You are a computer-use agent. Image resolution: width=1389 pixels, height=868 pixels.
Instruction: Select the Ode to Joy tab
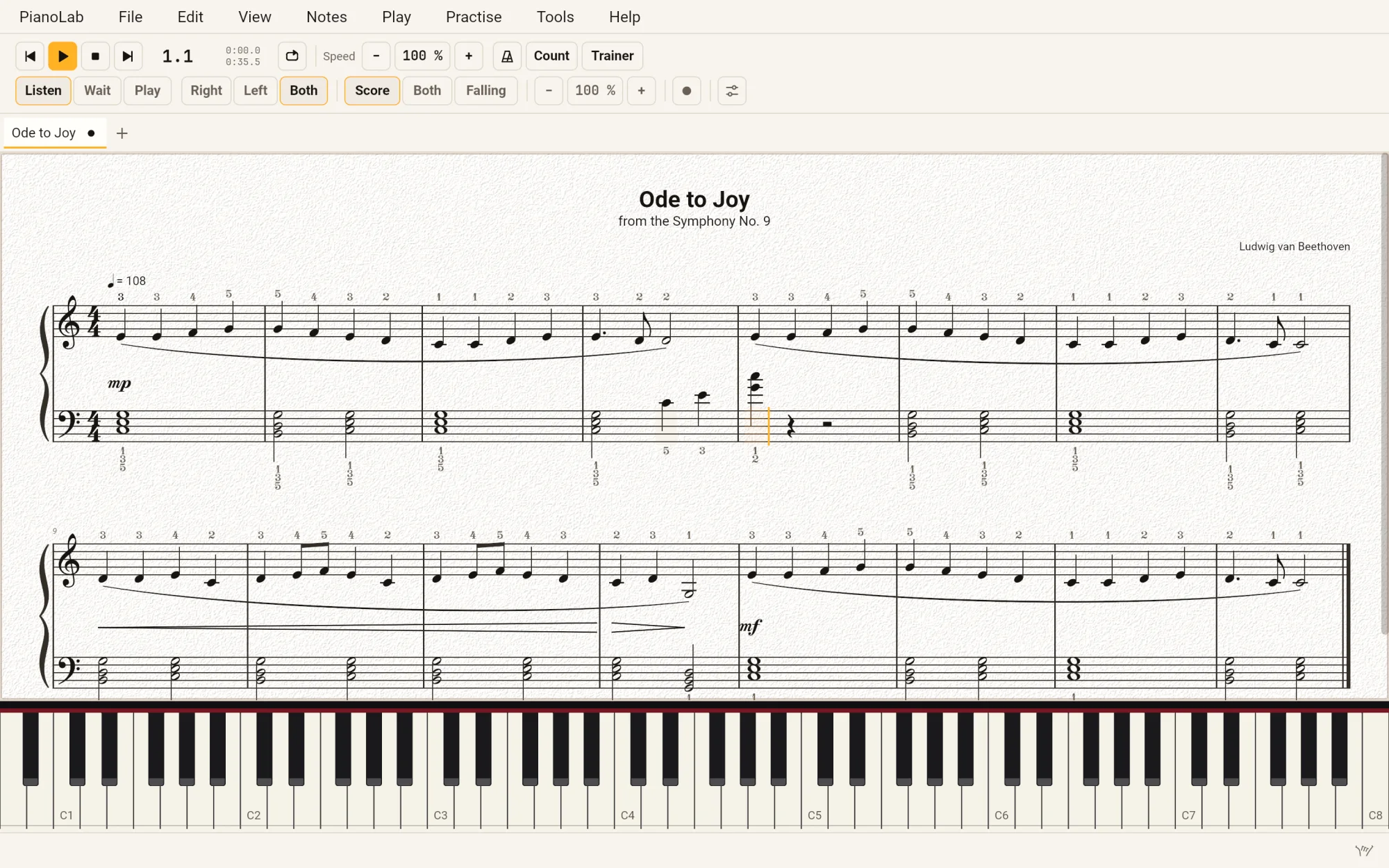click(x=55, y=133)
